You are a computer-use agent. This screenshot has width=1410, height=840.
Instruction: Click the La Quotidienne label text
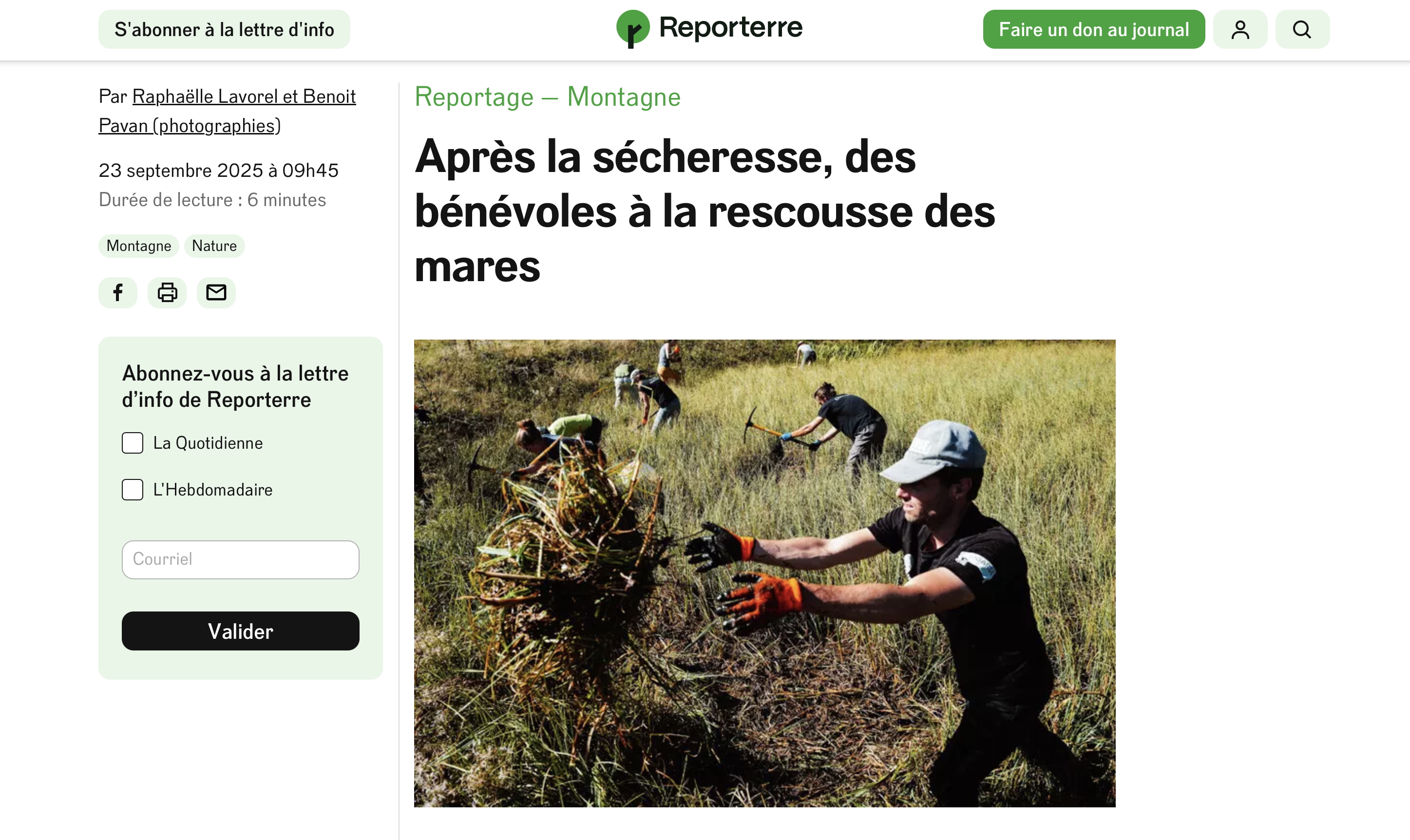(x=208, y=443)
